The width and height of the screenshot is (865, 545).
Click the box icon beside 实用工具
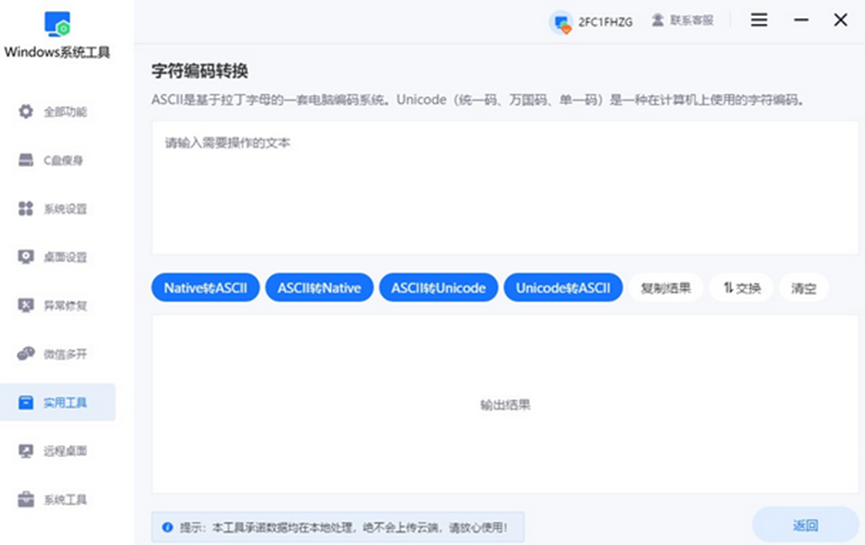pyautogui.click(x=26, y=402)
